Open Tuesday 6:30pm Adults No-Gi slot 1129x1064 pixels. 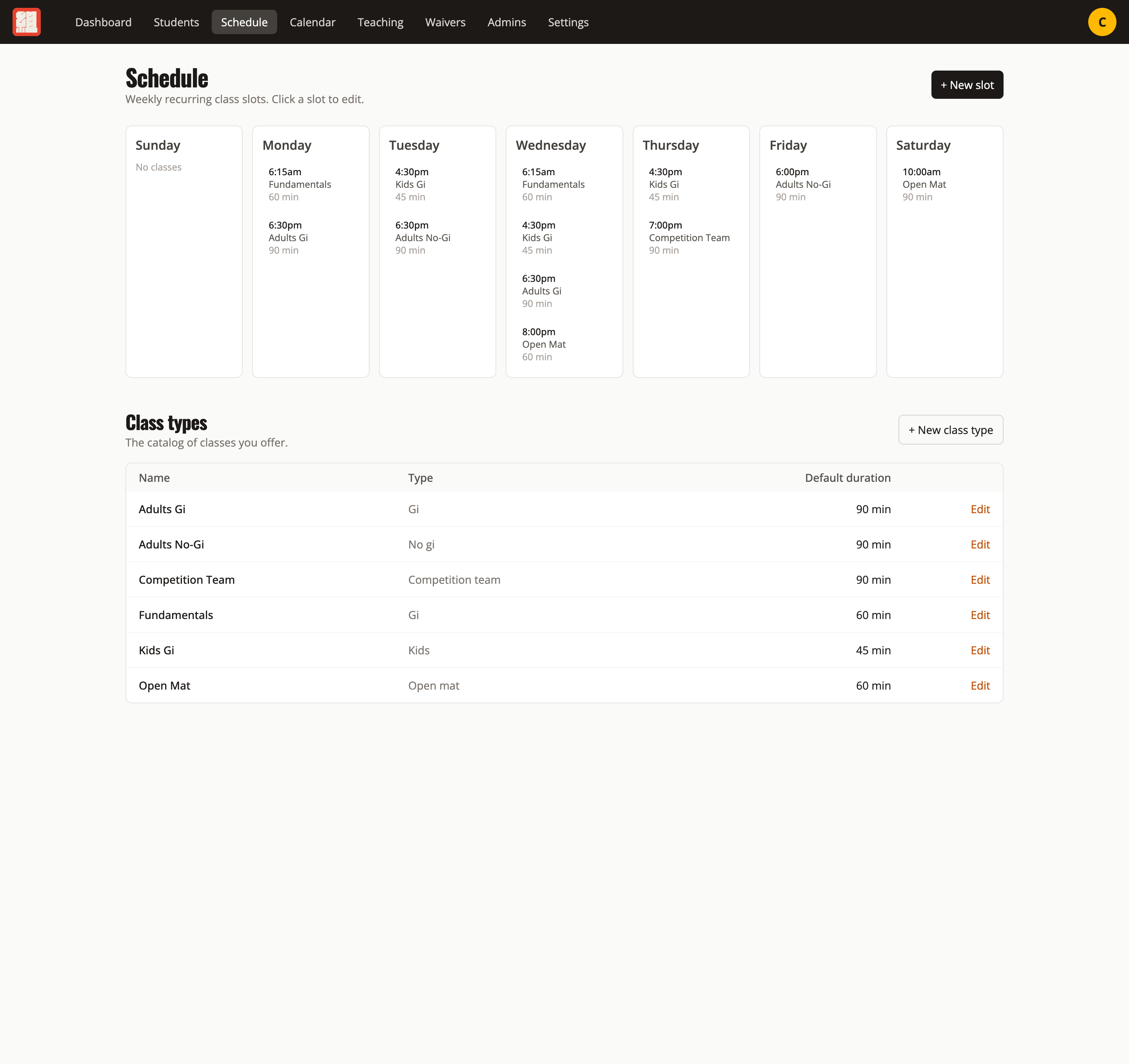[437, 238]
